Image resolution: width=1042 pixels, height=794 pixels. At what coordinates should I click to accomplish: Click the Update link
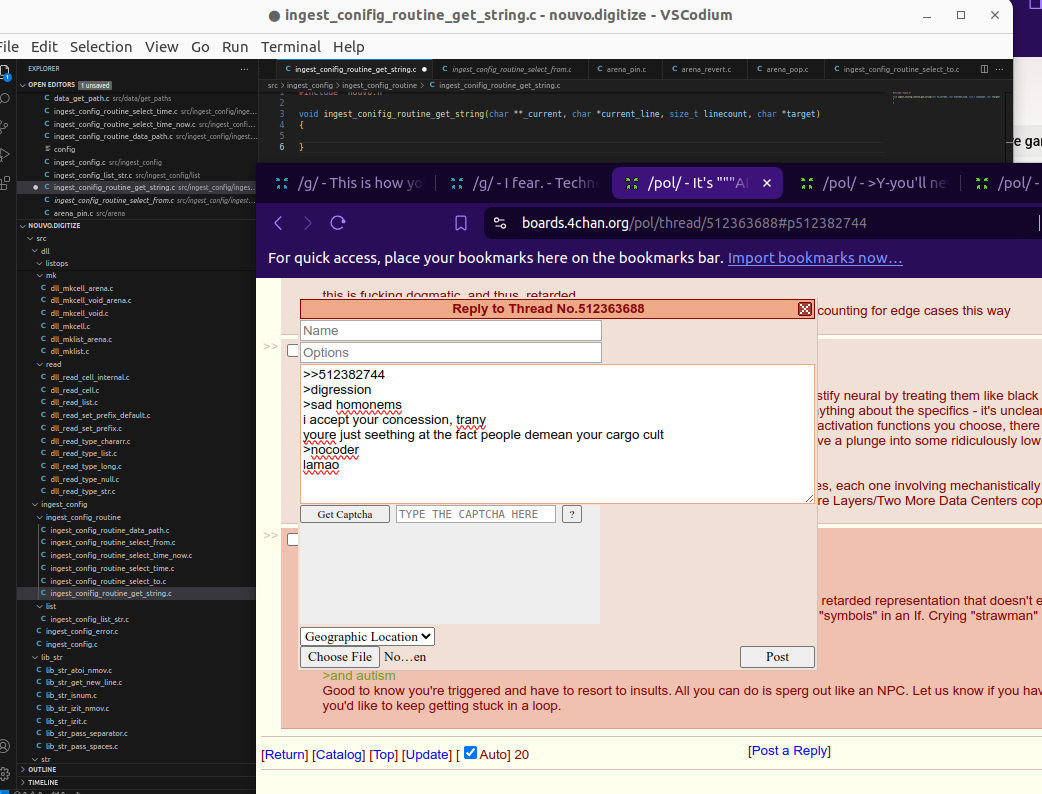[x=427, y=755]
